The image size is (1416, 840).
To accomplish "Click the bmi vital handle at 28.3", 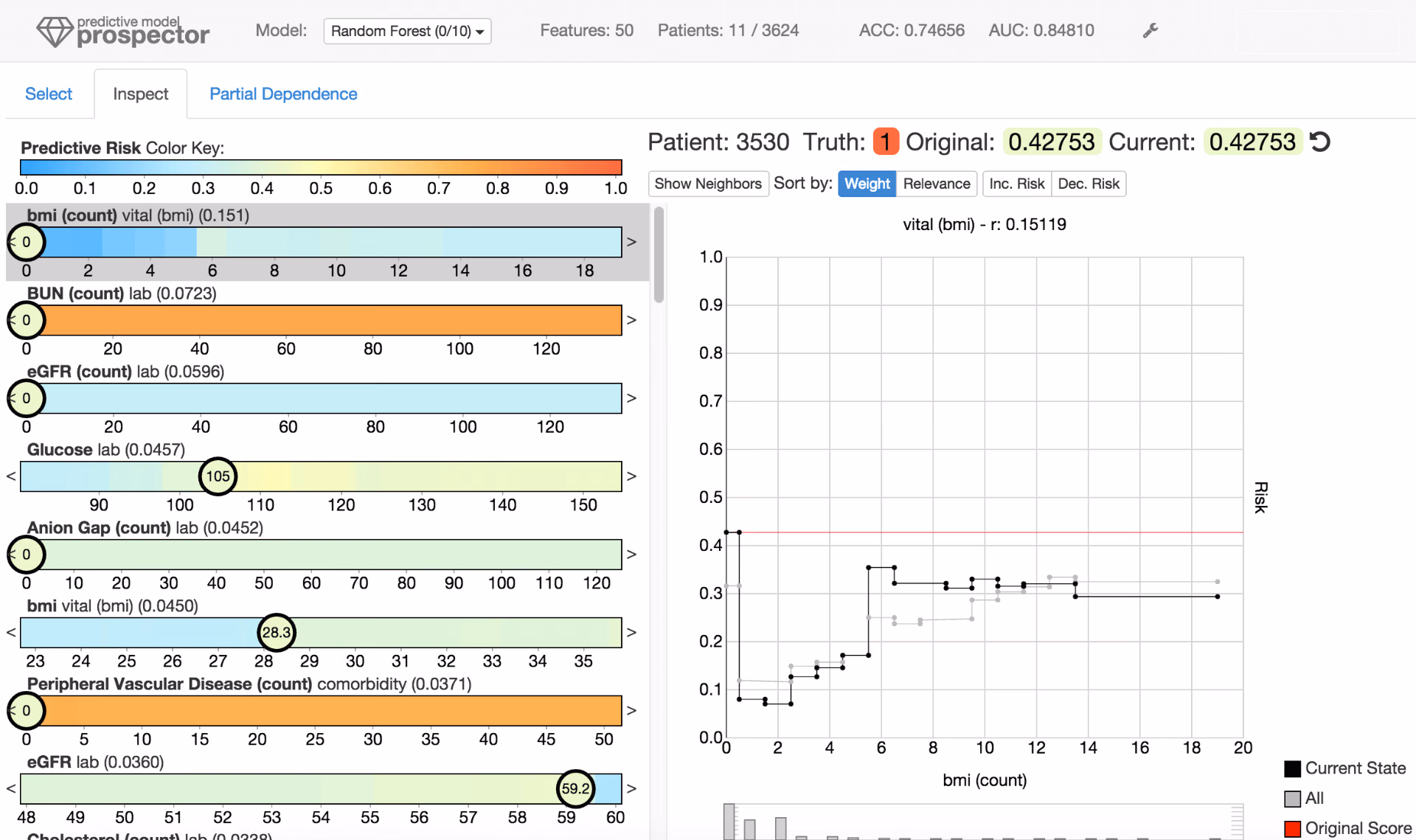I will (277, 633).
